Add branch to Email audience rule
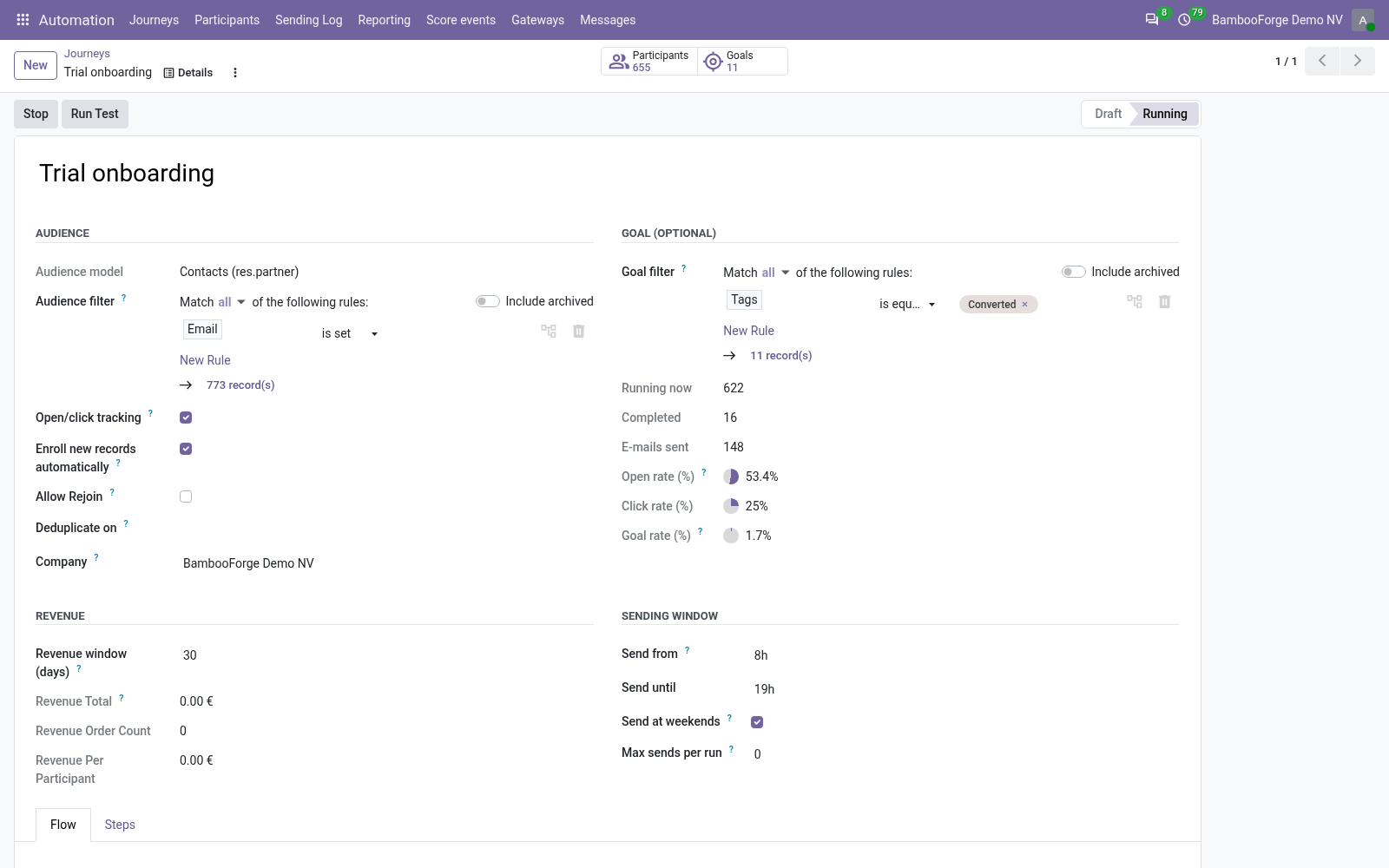Screen dimensions: 1389x868 pyautogui.click(x=549, y=331)
